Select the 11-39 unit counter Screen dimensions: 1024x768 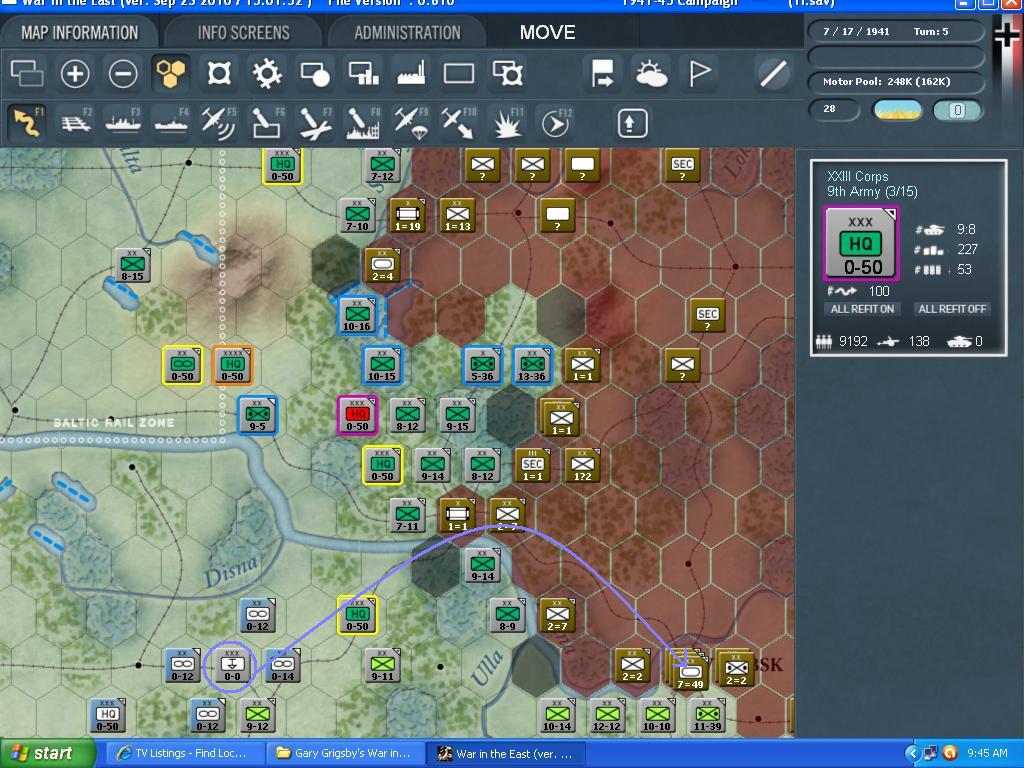pos(707,716)
